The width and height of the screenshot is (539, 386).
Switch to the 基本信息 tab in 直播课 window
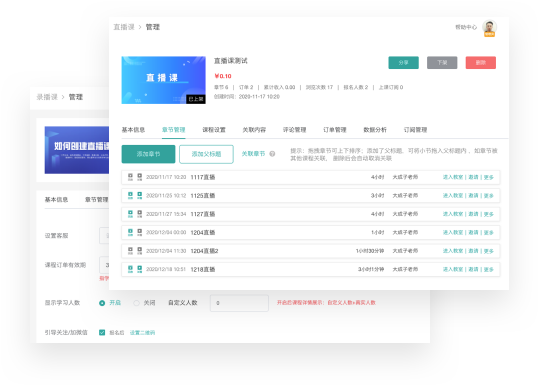[x=133, y=130]
